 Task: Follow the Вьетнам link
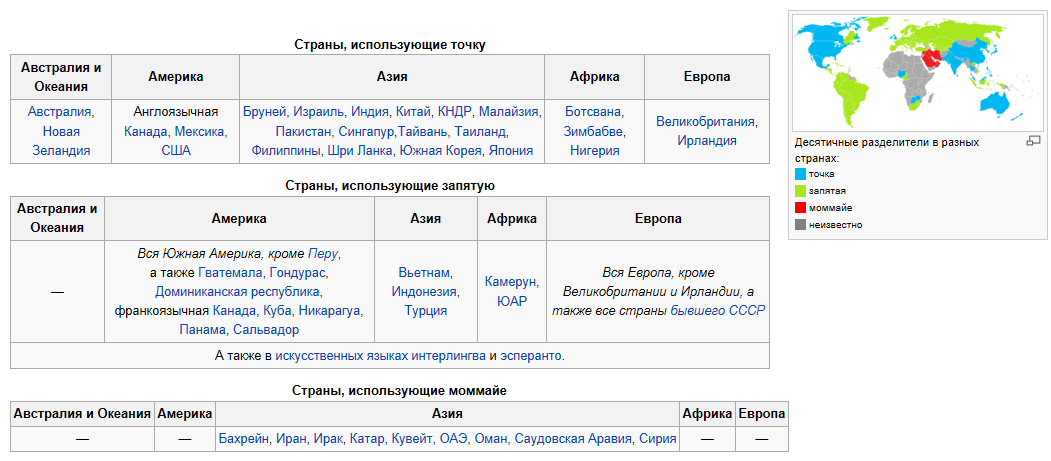(425, 273)
